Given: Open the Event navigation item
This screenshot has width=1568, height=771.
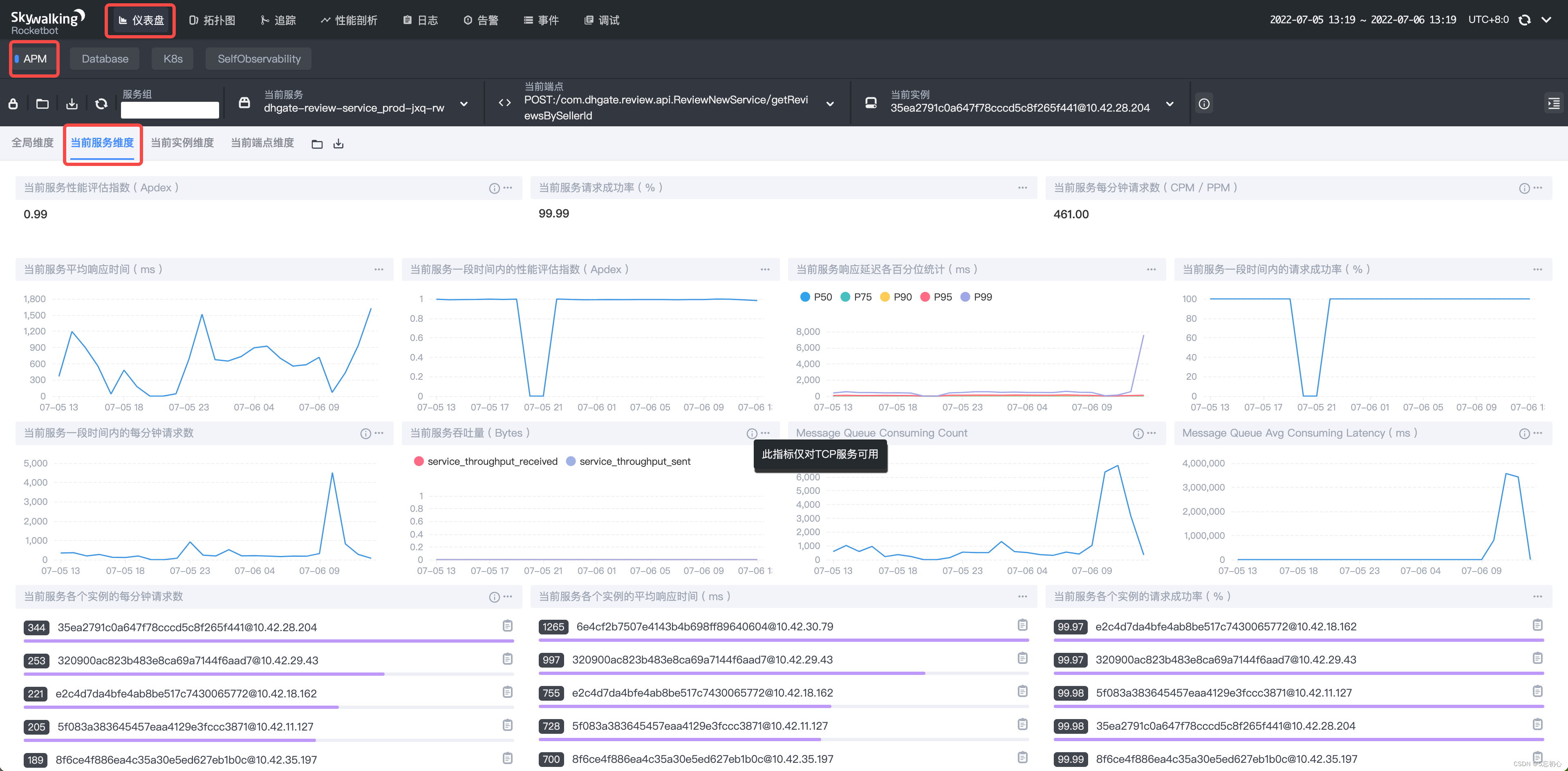Looking at the screenshot, I should [x=541, y=21].
